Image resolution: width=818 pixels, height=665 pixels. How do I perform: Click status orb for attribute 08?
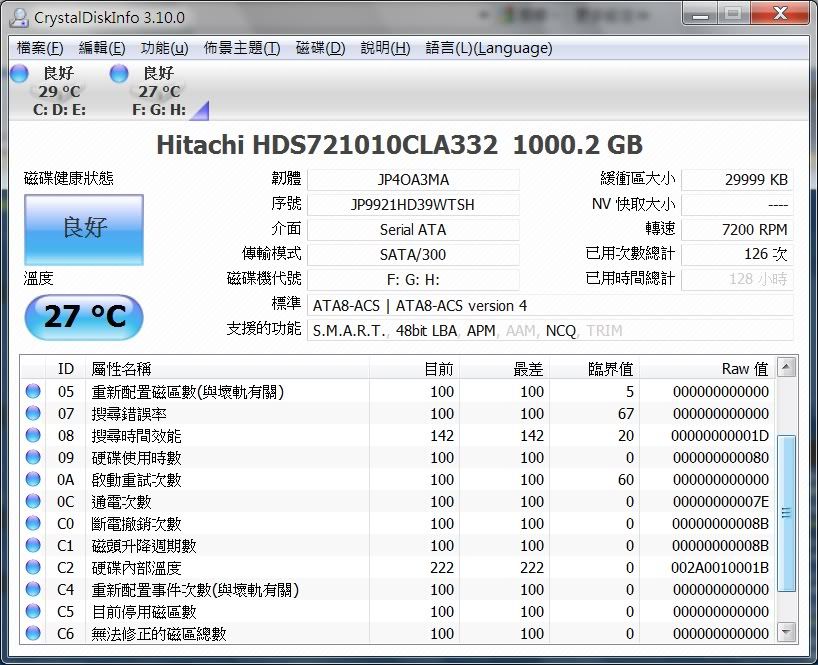pos(33,435)
